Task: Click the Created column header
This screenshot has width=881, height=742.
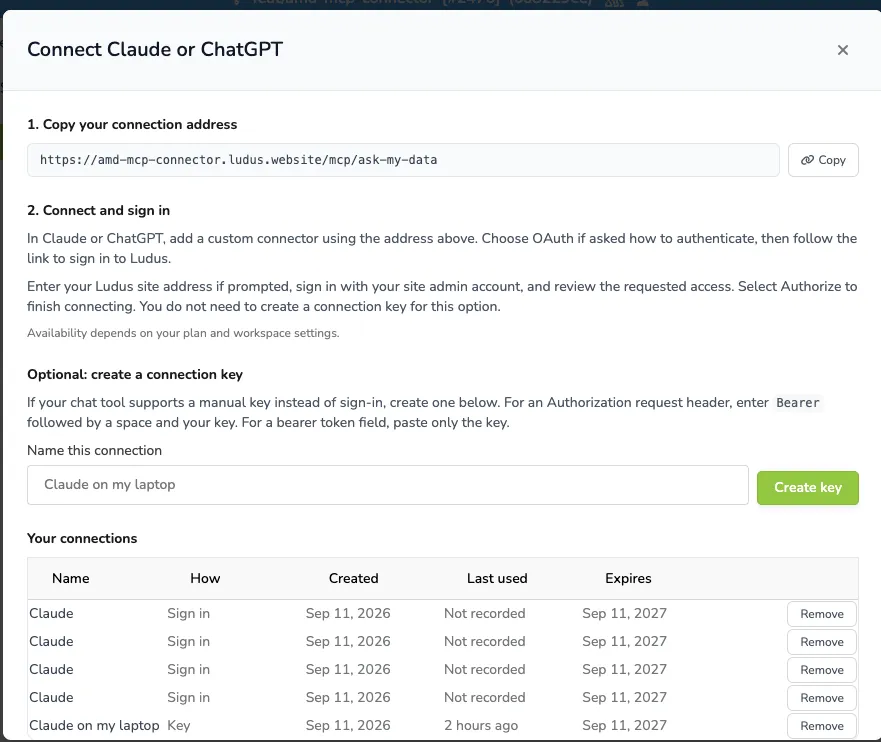Action: [353, 579]
